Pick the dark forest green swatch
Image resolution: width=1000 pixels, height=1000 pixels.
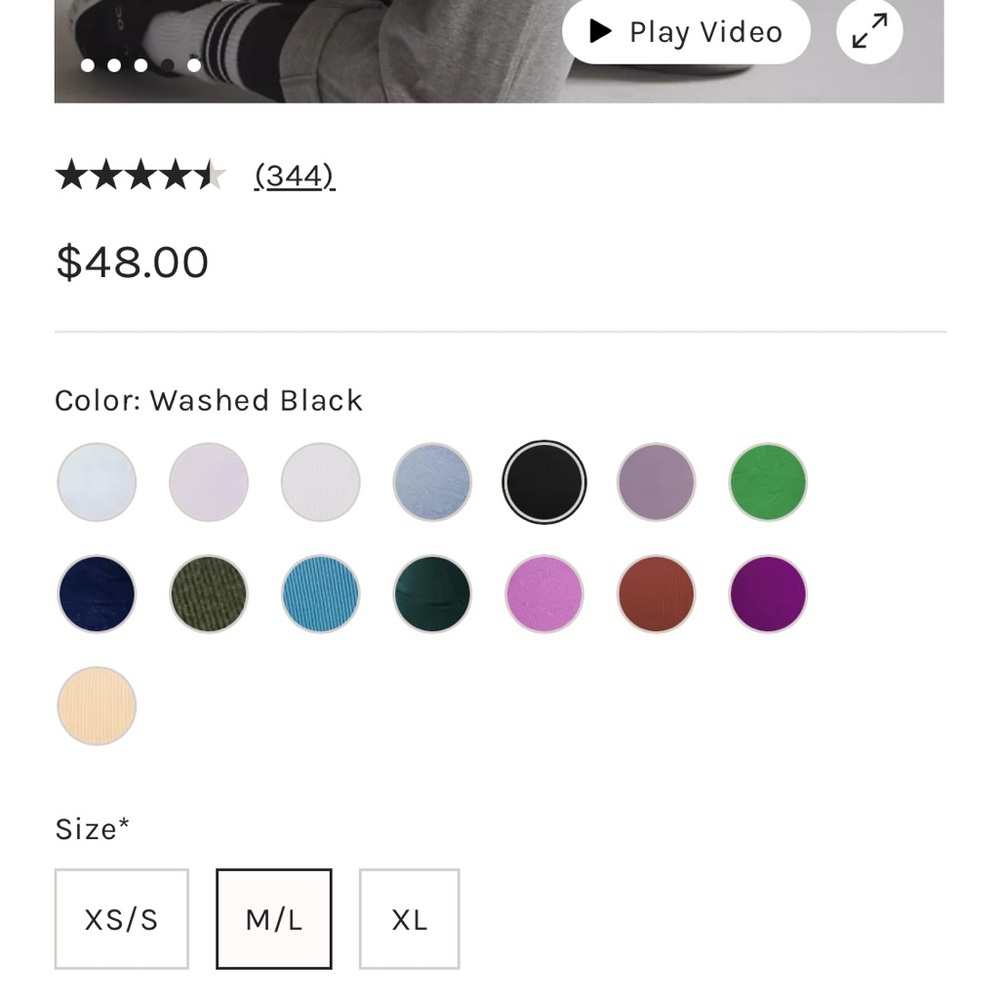[432, 594]
